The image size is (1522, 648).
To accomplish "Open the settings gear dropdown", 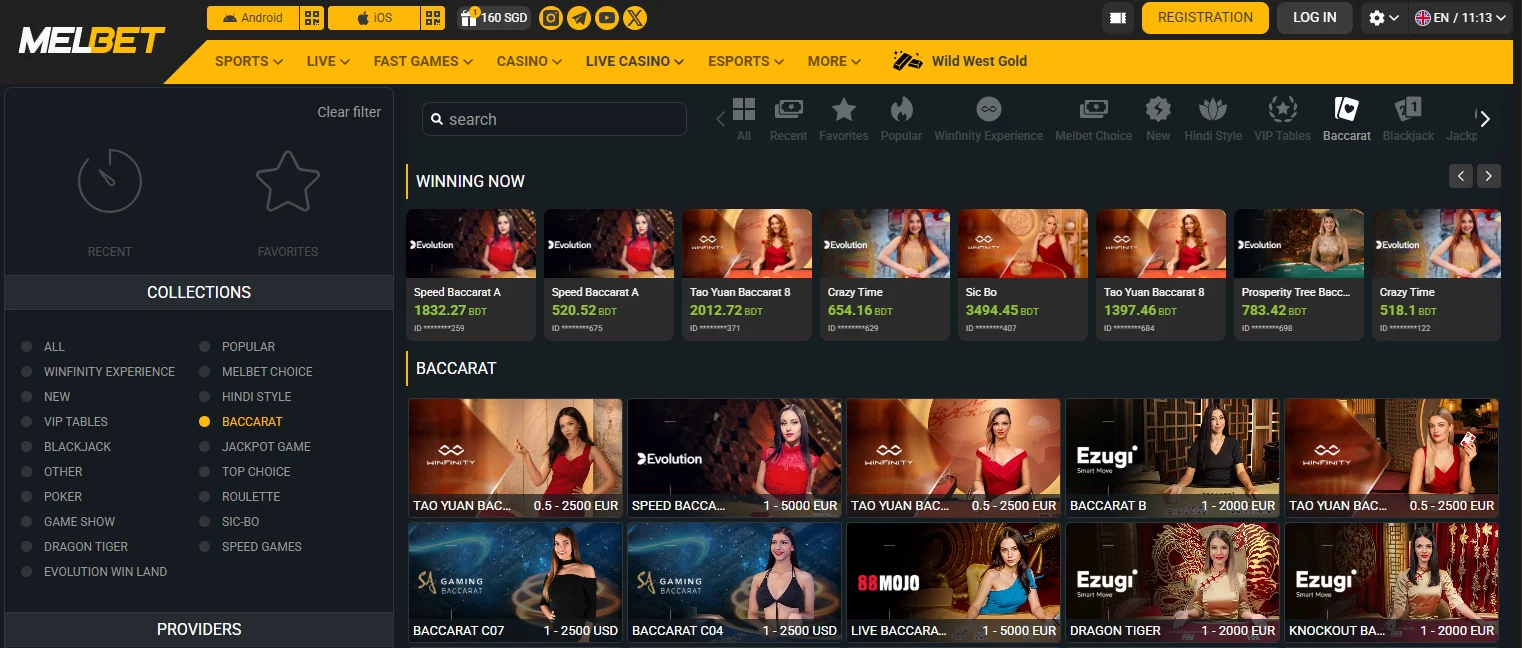I will point(1383,18).
